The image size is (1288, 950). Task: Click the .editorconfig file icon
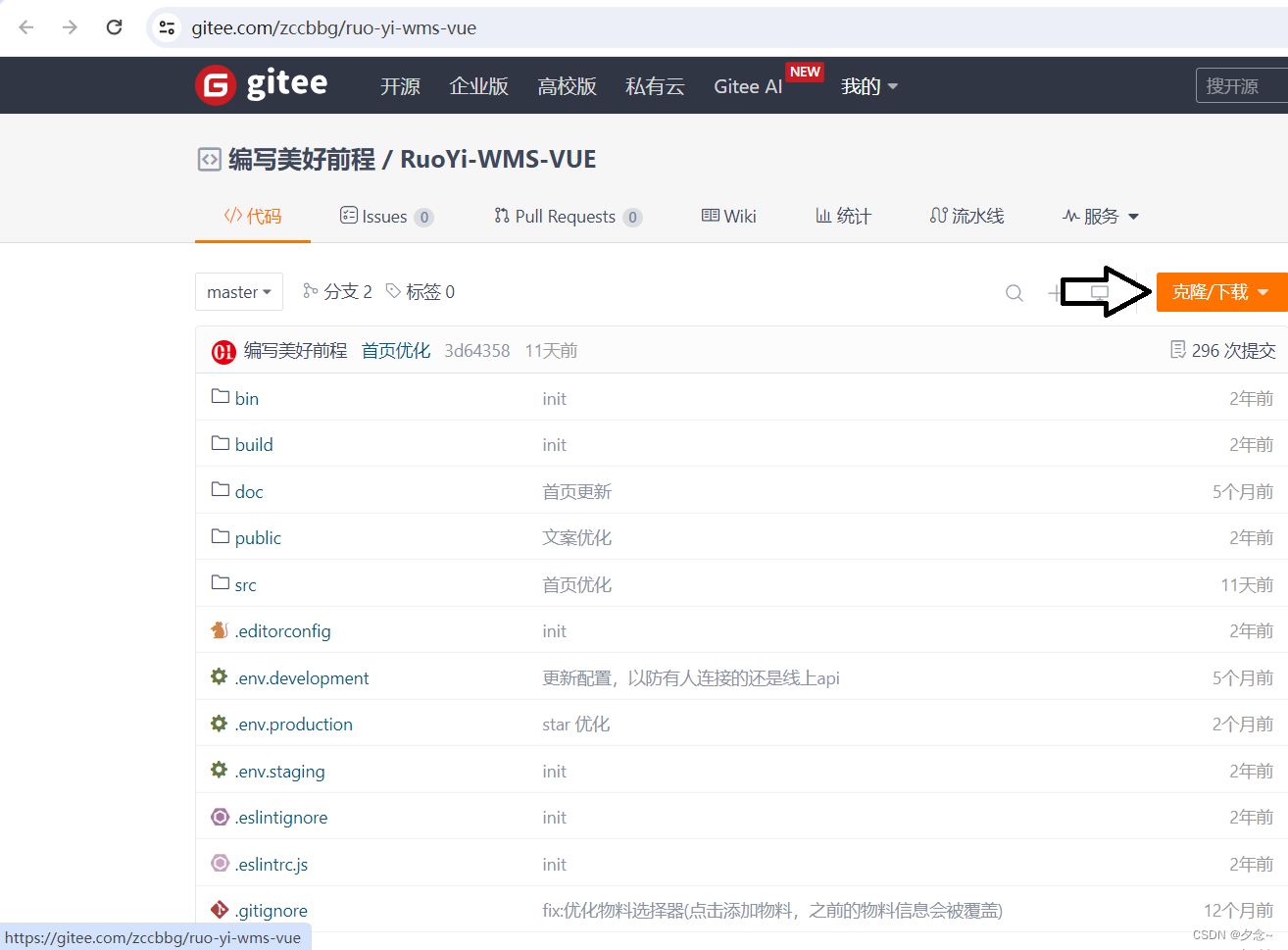(x=220, y=629)
